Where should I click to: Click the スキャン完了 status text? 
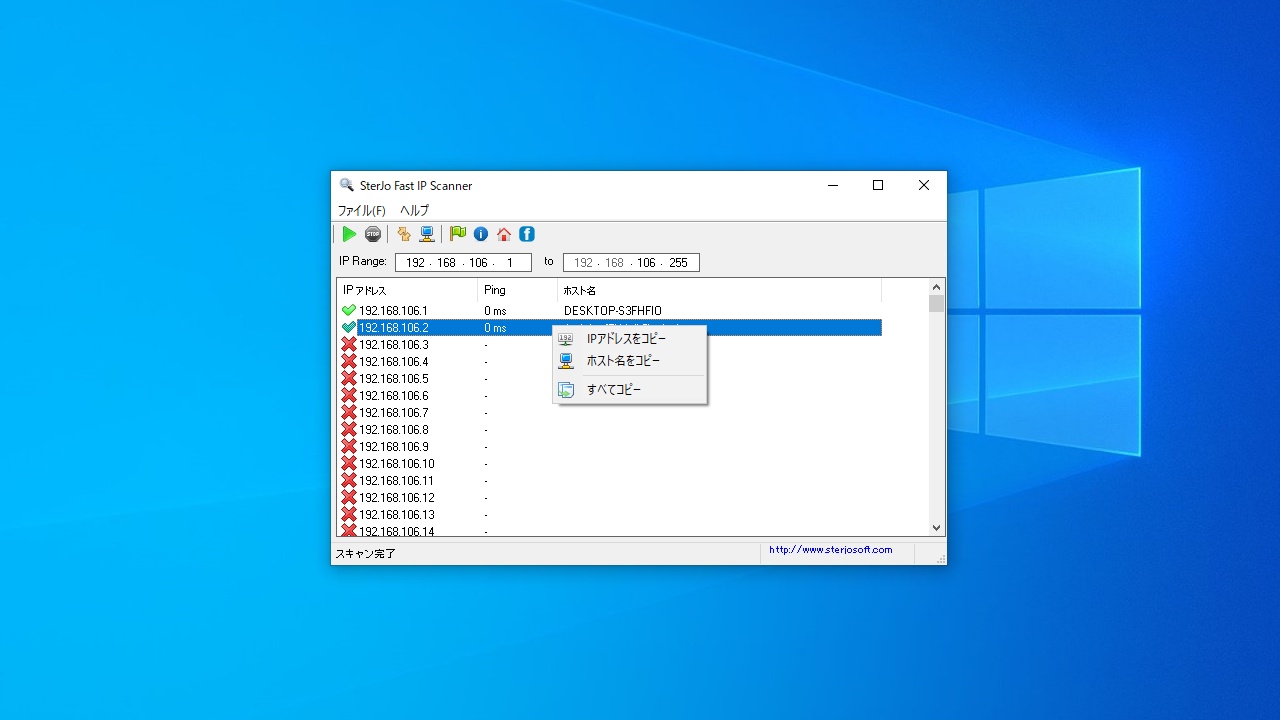tap(365, 553)
